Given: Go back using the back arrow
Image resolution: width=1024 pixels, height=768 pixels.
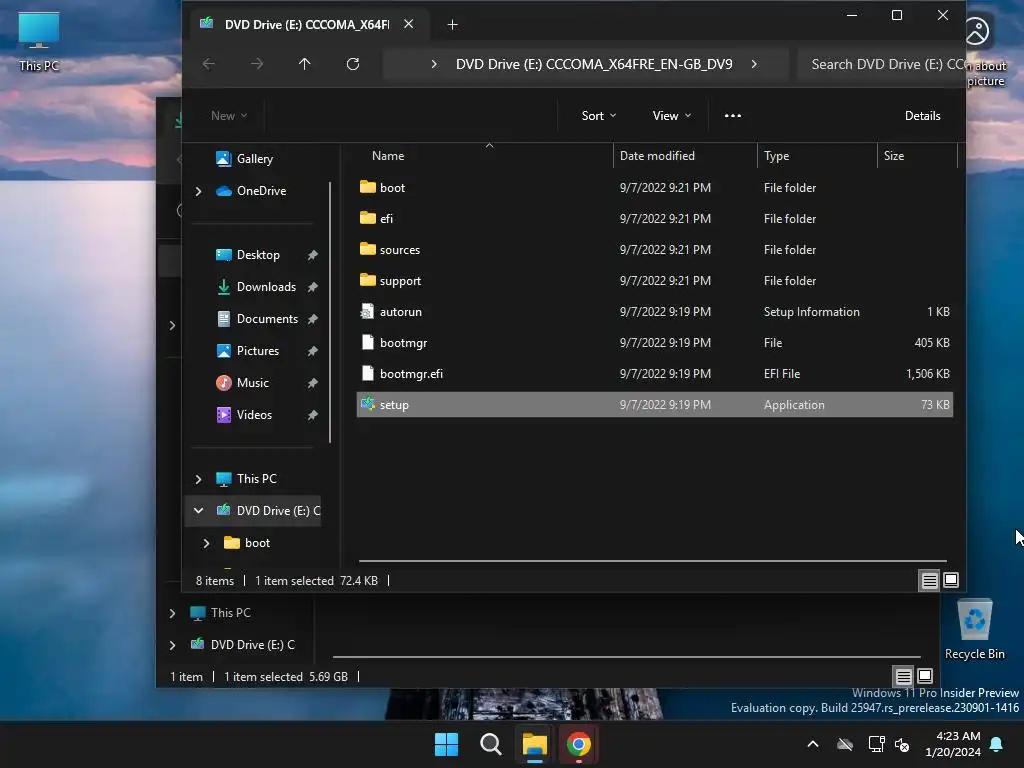Looking at the screenshot, I should pyautogui.click(x=208, y=64).
